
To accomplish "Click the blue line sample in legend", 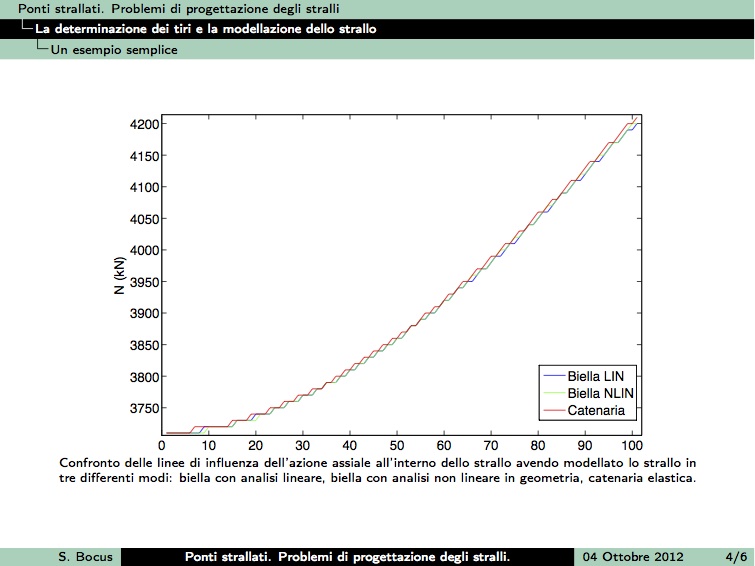I will [x=553, y=376].
